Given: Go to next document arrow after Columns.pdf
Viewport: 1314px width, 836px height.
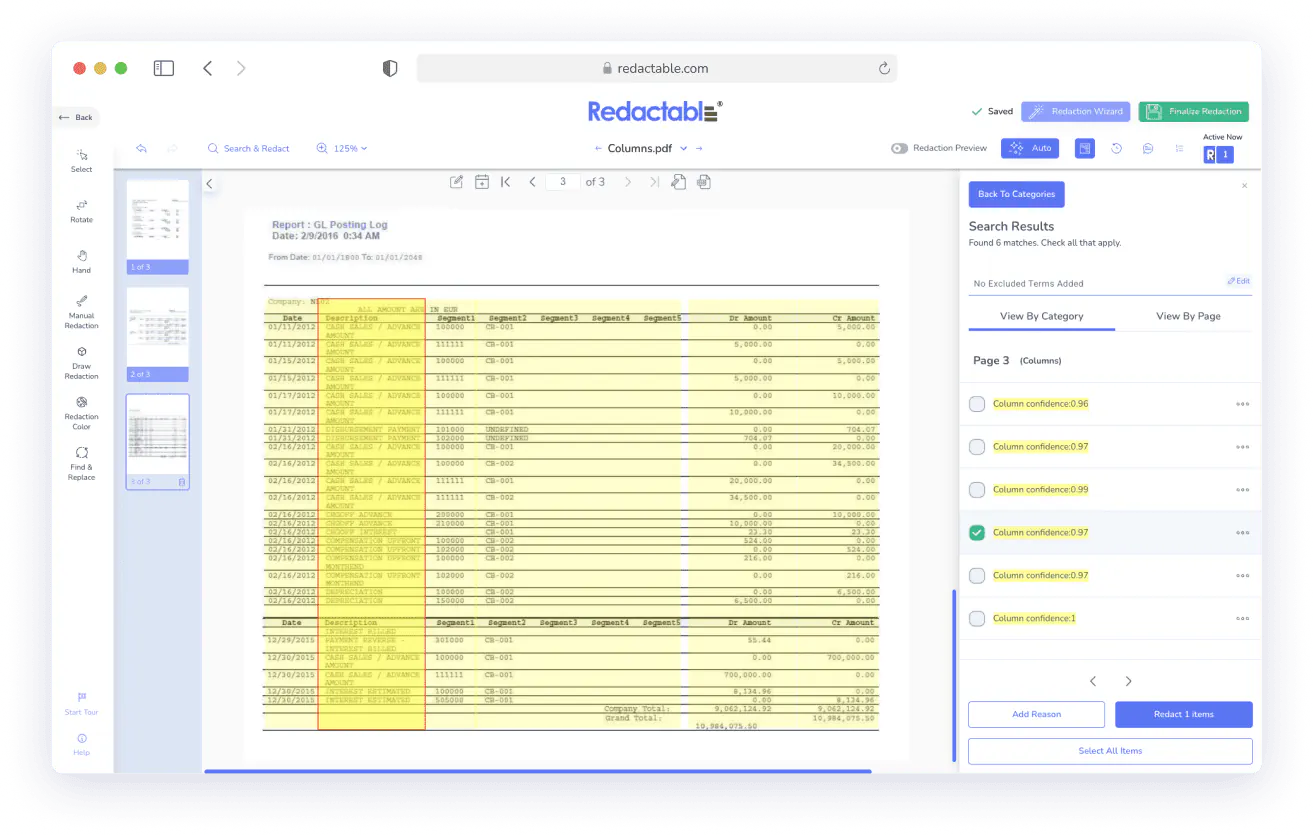Looking at the screenshot, I should click(699, 148).
